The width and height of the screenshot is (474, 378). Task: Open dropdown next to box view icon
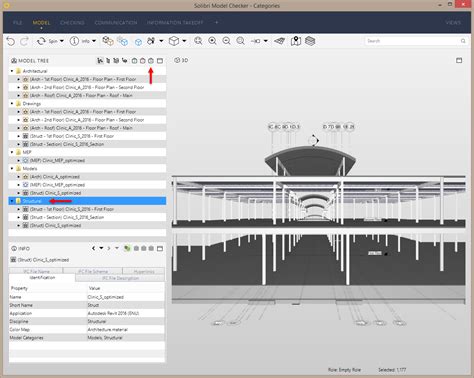[x=184, y=41]
